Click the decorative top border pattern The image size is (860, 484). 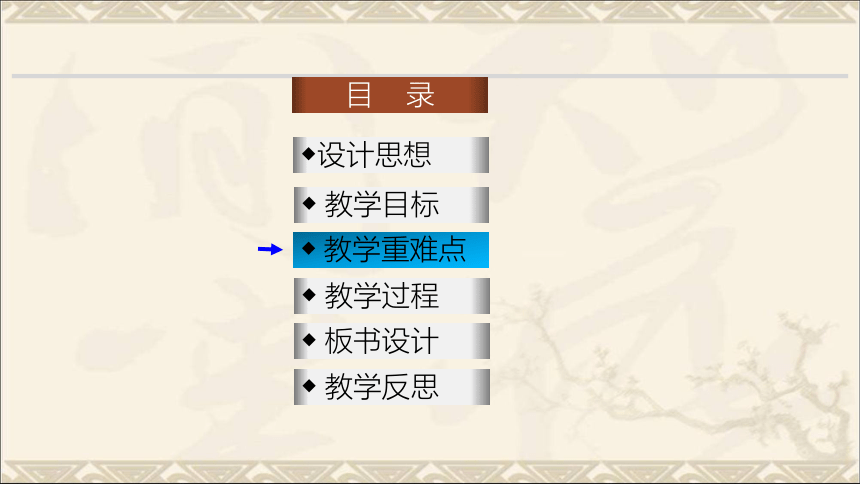pos(430,12)
